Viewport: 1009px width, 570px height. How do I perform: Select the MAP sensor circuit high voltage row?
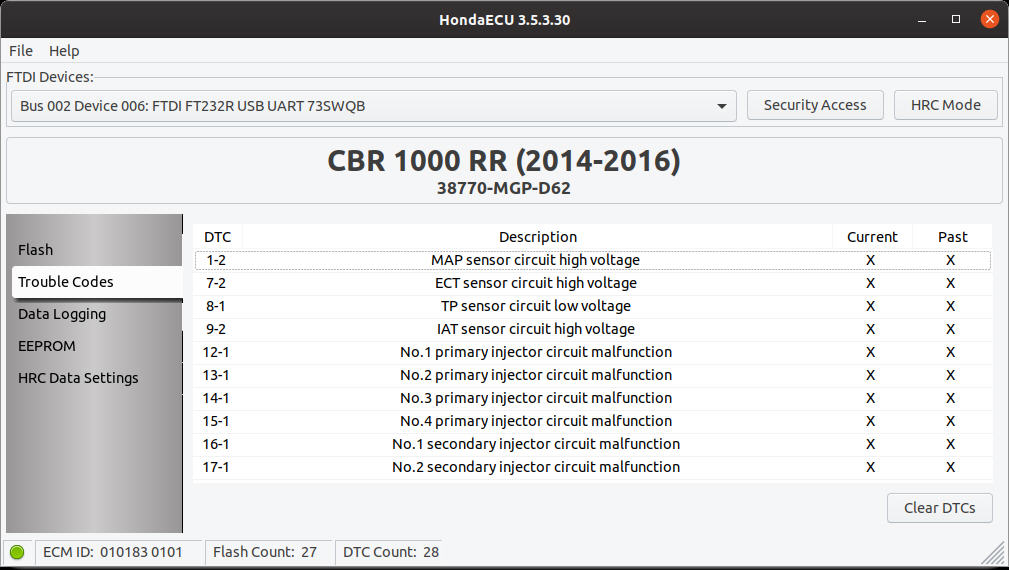point(593,260)
